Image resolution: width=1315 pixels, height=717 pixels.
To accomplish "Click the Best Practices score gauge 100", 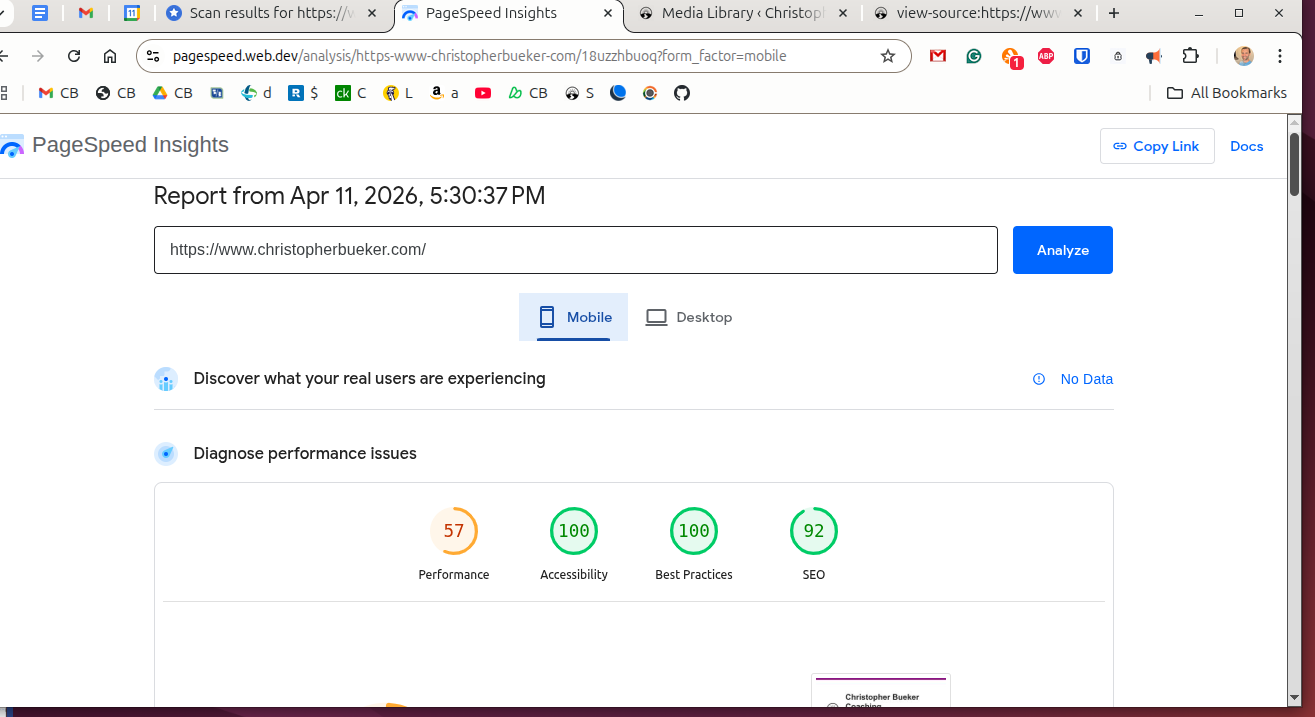I will coord(694,531).
